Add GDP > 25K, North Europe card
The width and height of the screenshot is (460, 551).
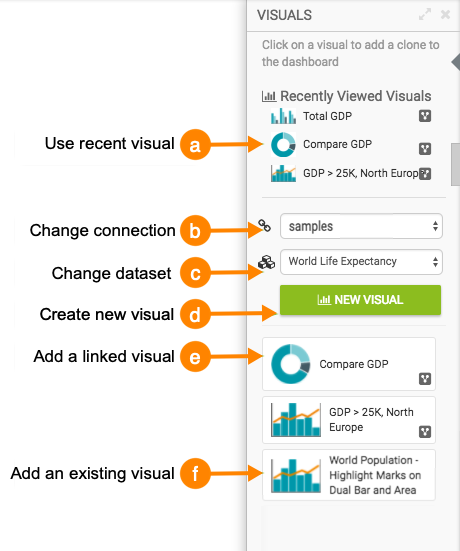349,420
